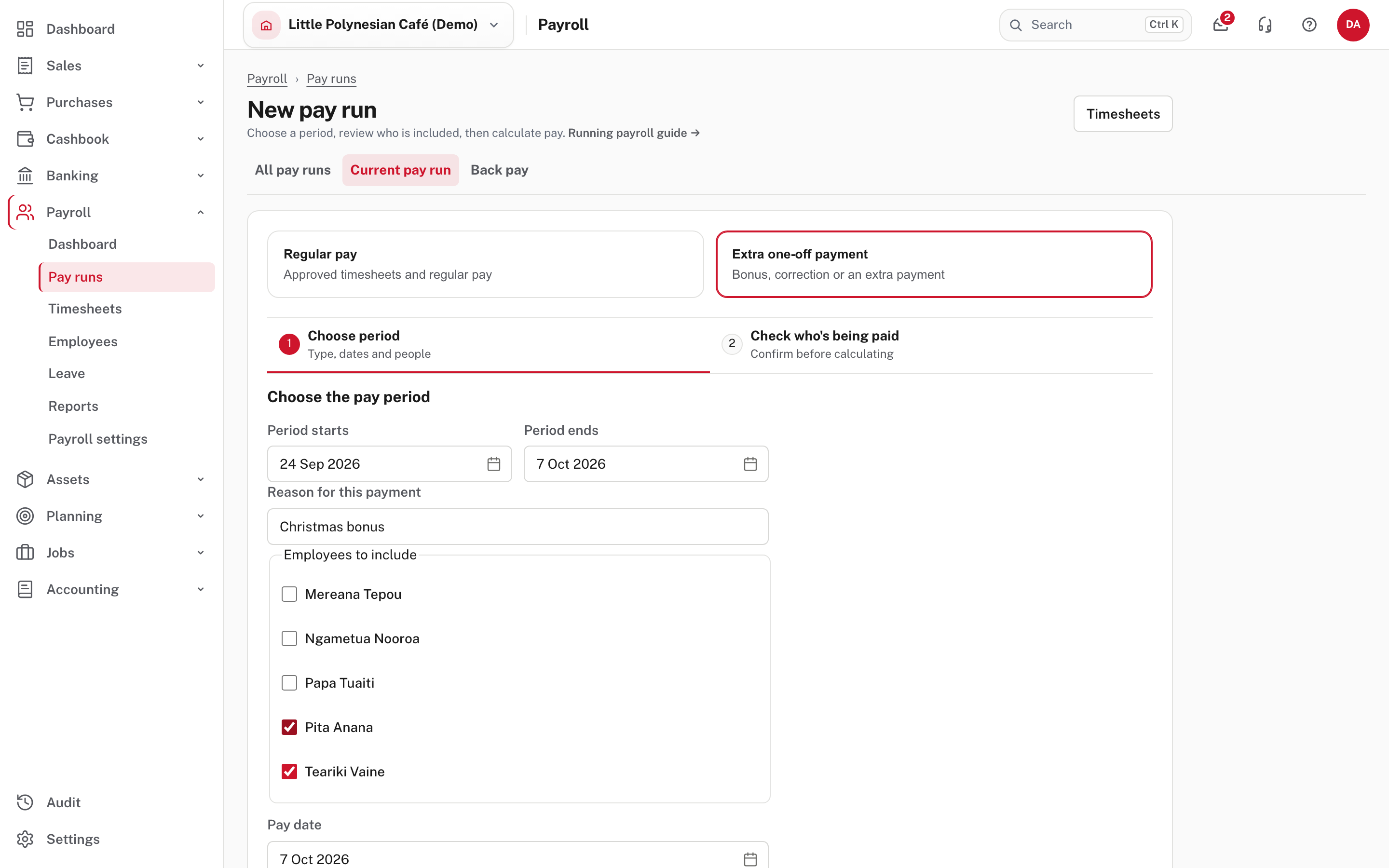
Task: Check the Ngametua Nooroa checkbox
Action: [289, 638]
